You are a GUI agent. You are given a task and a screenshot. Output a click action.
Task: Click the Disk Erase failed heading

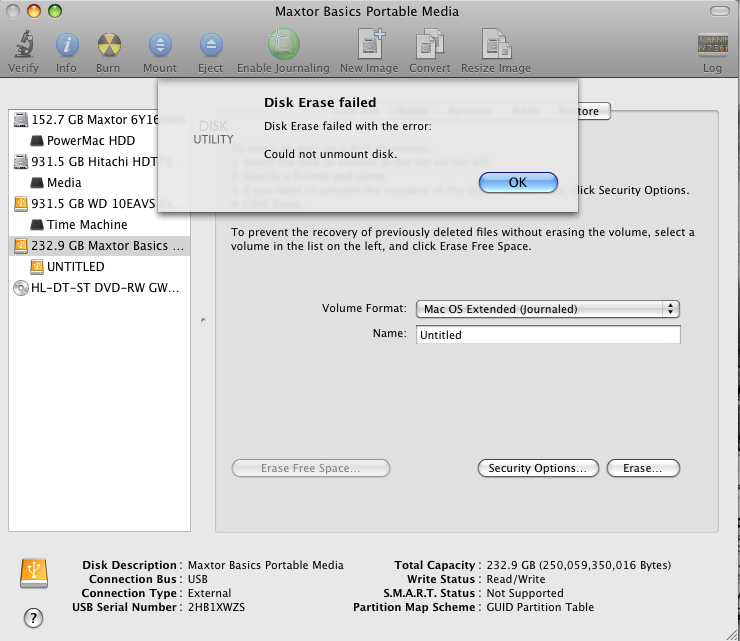[320, 102]
